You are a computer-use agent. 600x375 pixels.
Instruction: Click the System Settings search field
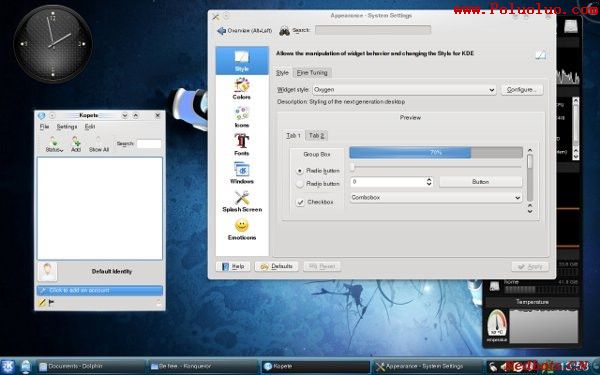[x=373, y=30]
